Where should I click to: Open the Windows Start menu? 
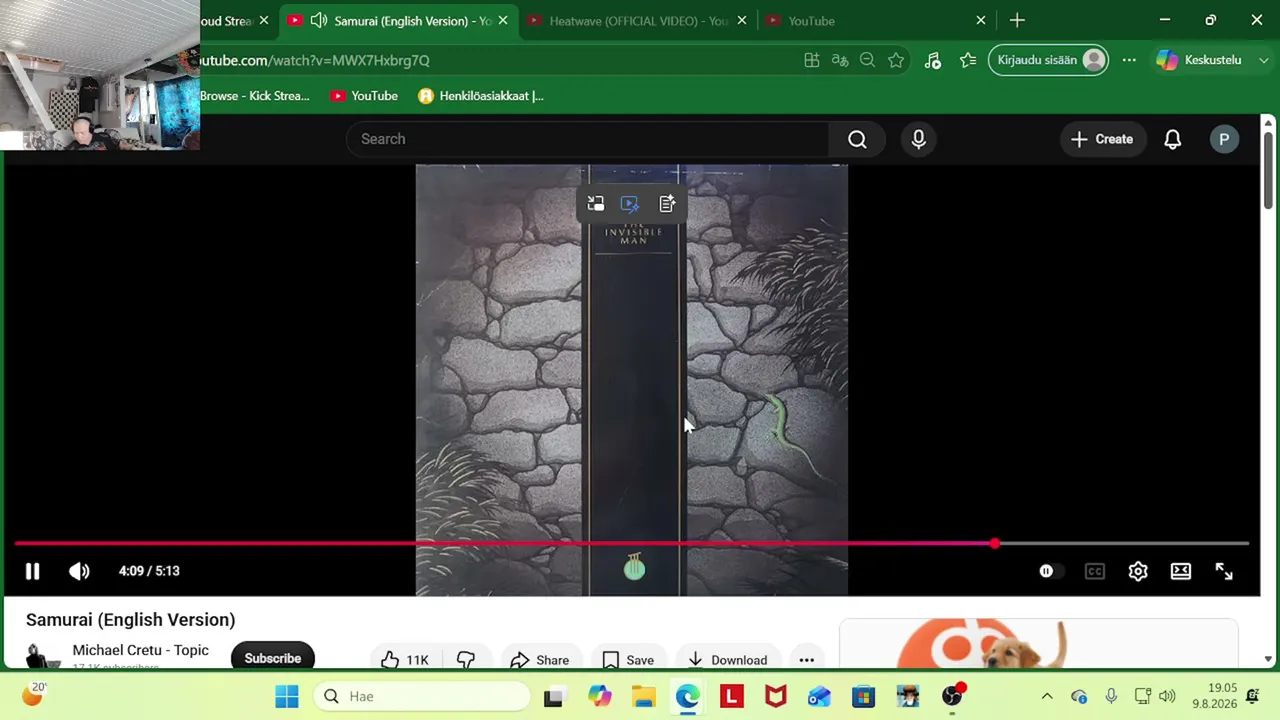click(x=287, y=696)
